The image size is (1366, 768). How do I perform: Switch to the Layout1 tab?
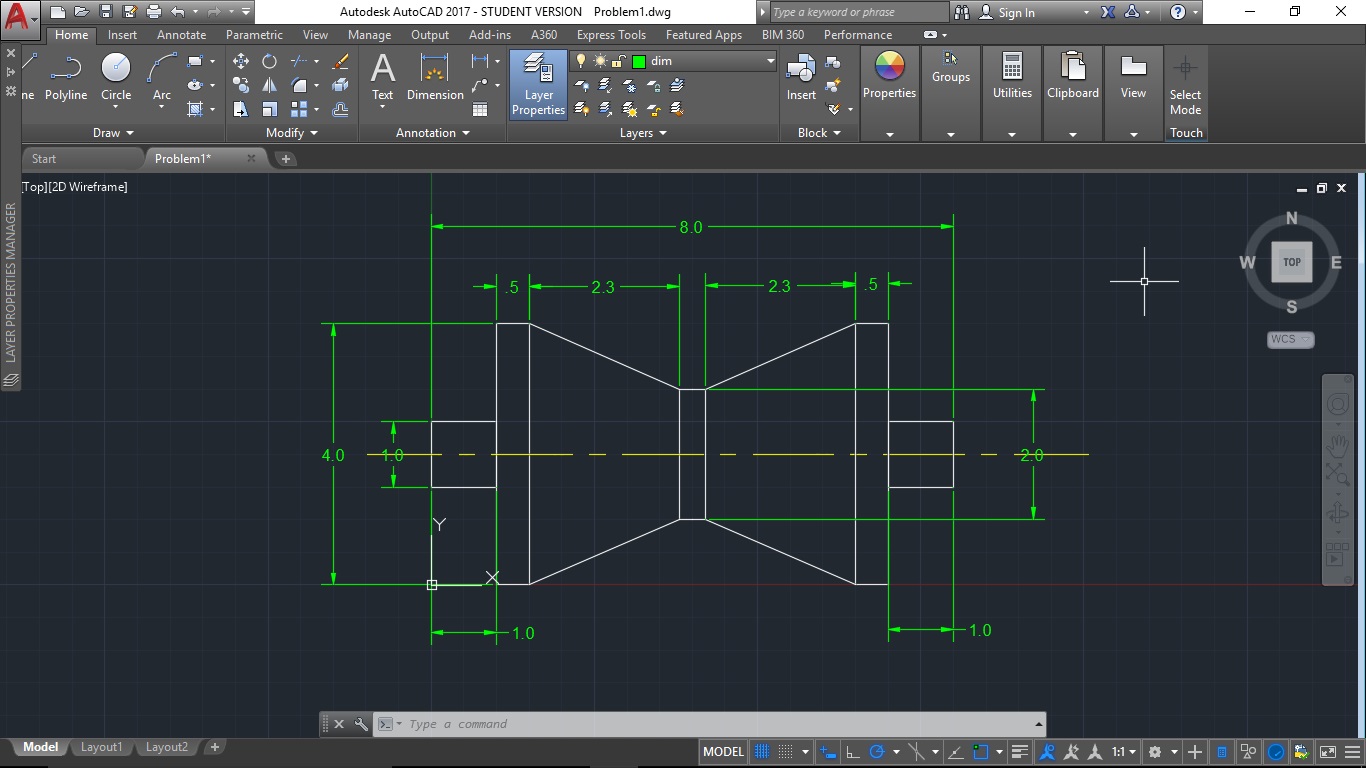pyautogui.click(x=101, y=746)
